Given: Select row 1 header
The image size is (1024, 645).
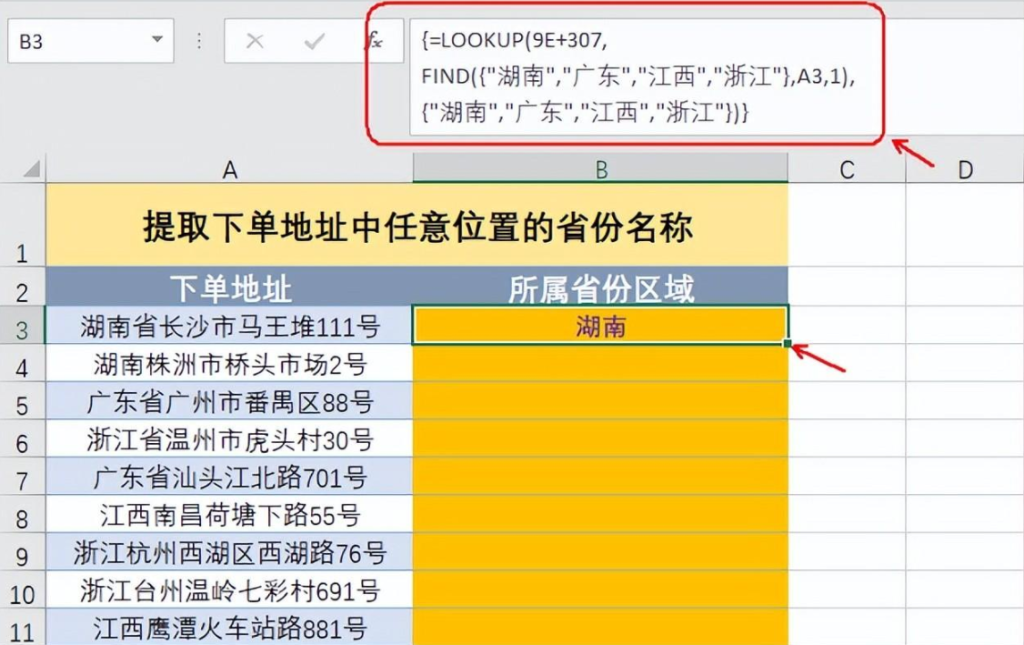Looking at the screenshot, I should [22, 225].
